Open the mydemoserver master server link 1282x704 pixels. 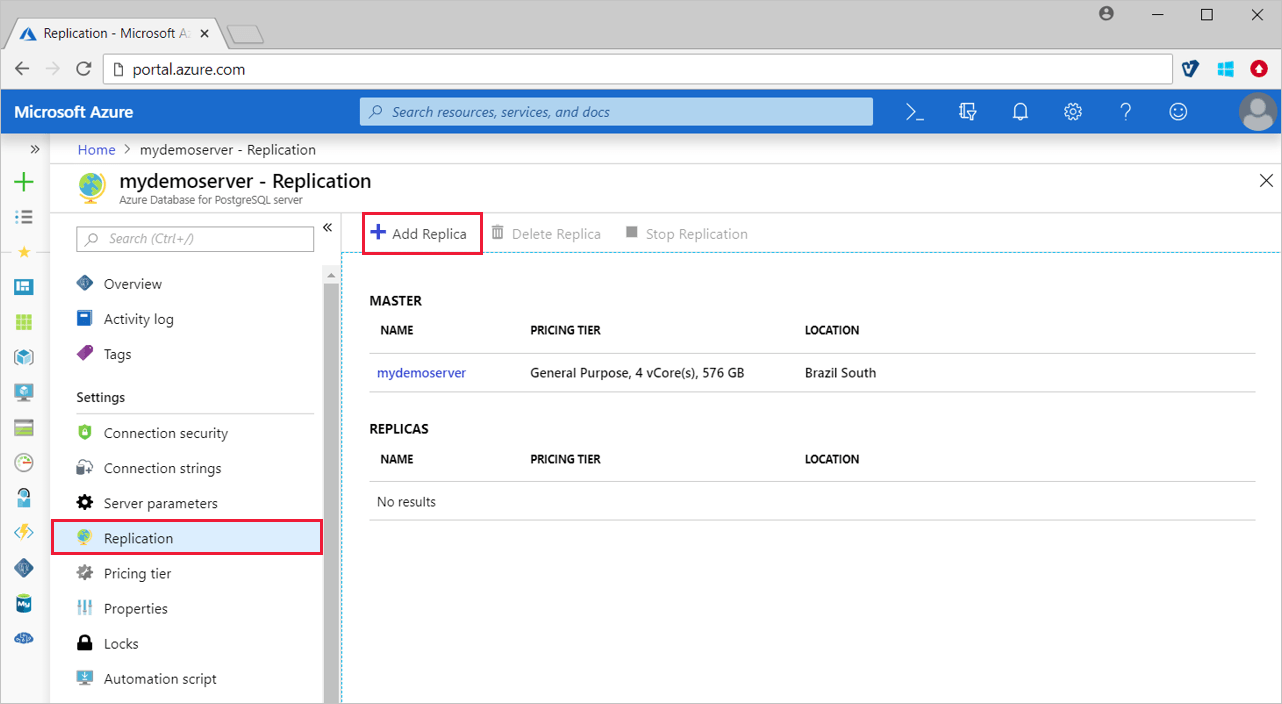(421, 372)
